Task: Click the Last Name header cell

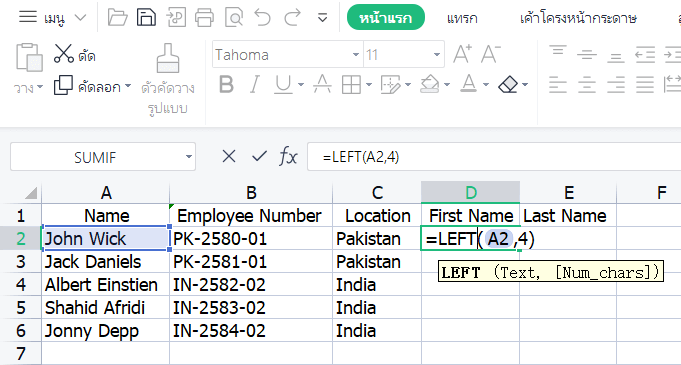Action: [568, 216]
